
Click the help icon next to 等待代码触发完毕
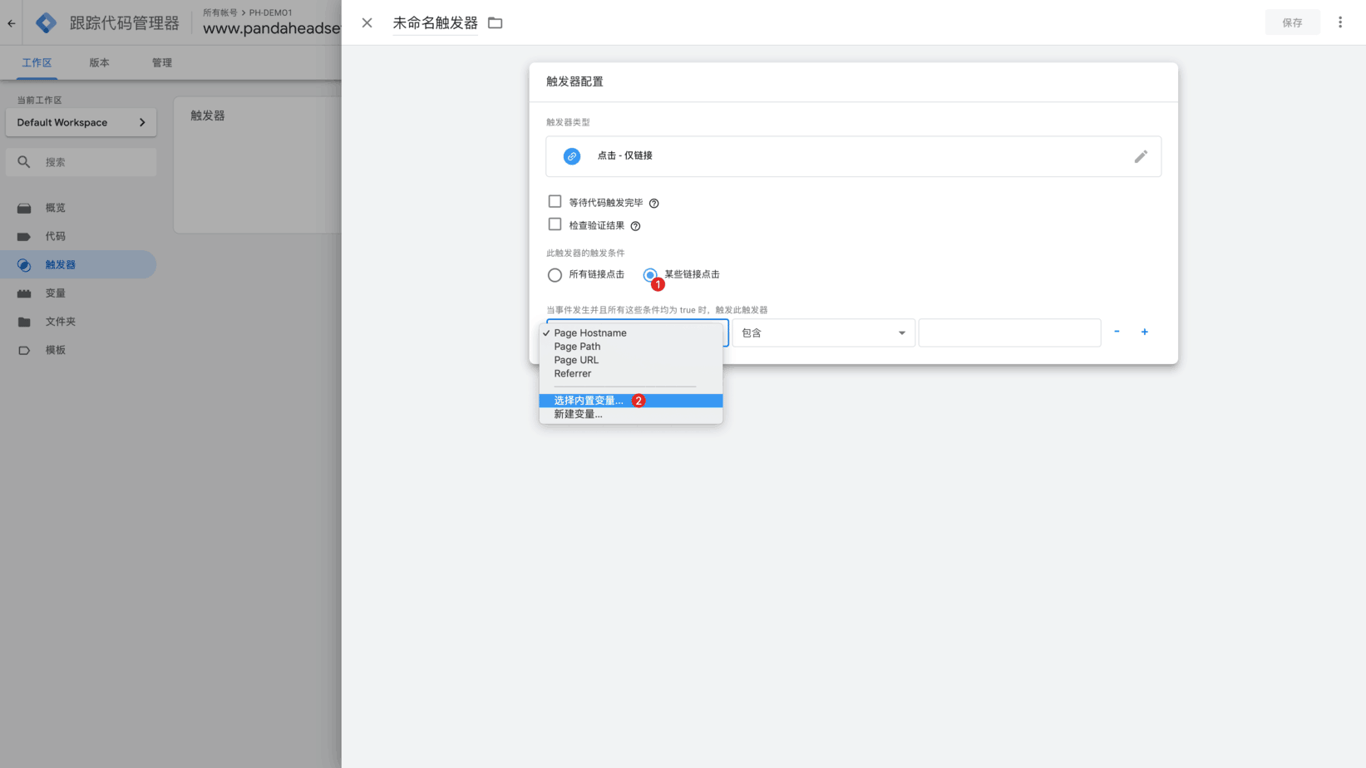pos(654,203)
